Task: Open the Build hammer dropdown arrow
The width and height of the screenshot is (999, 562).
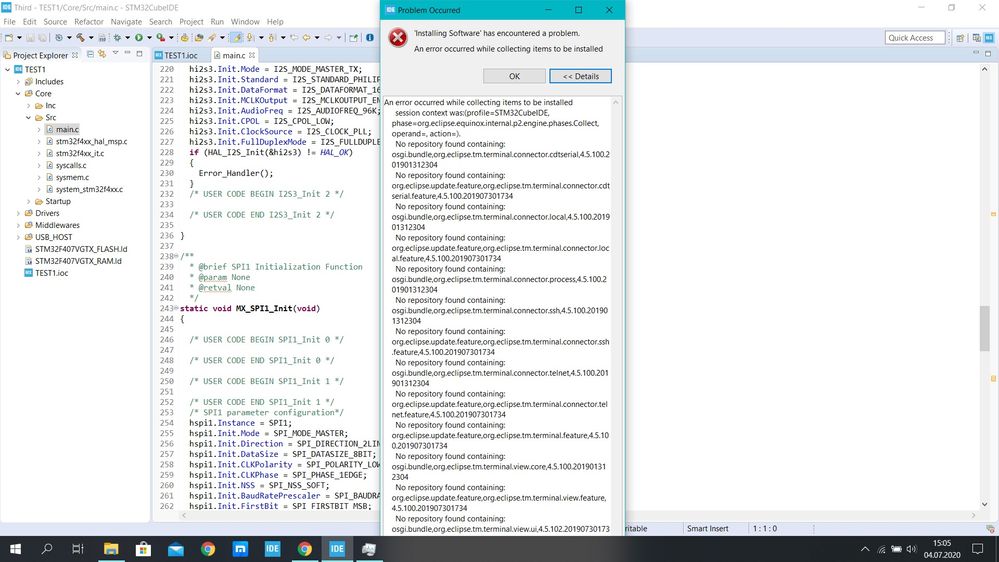Action: pos(91,38)
